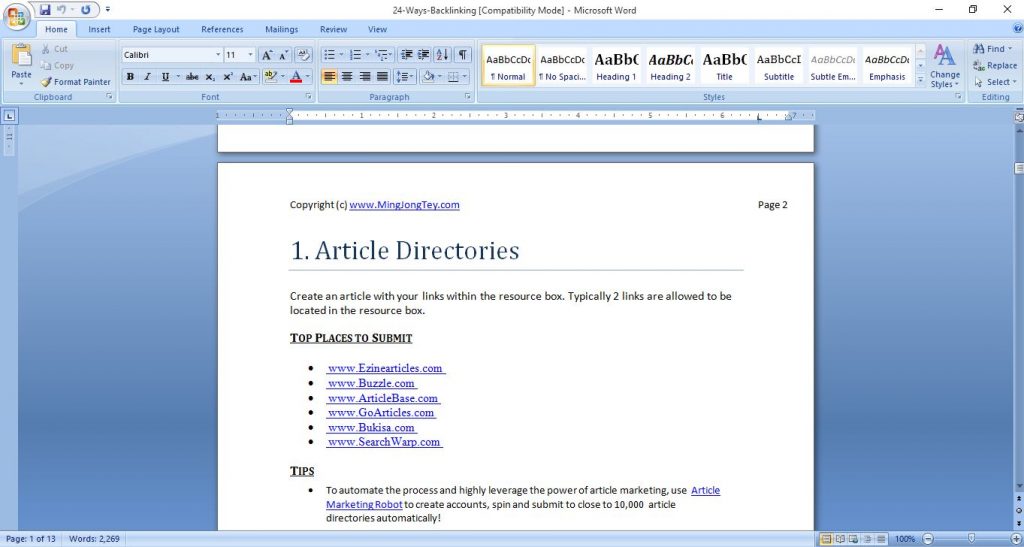
Task: Switch to the Insert tab
Action: (99, 29)
